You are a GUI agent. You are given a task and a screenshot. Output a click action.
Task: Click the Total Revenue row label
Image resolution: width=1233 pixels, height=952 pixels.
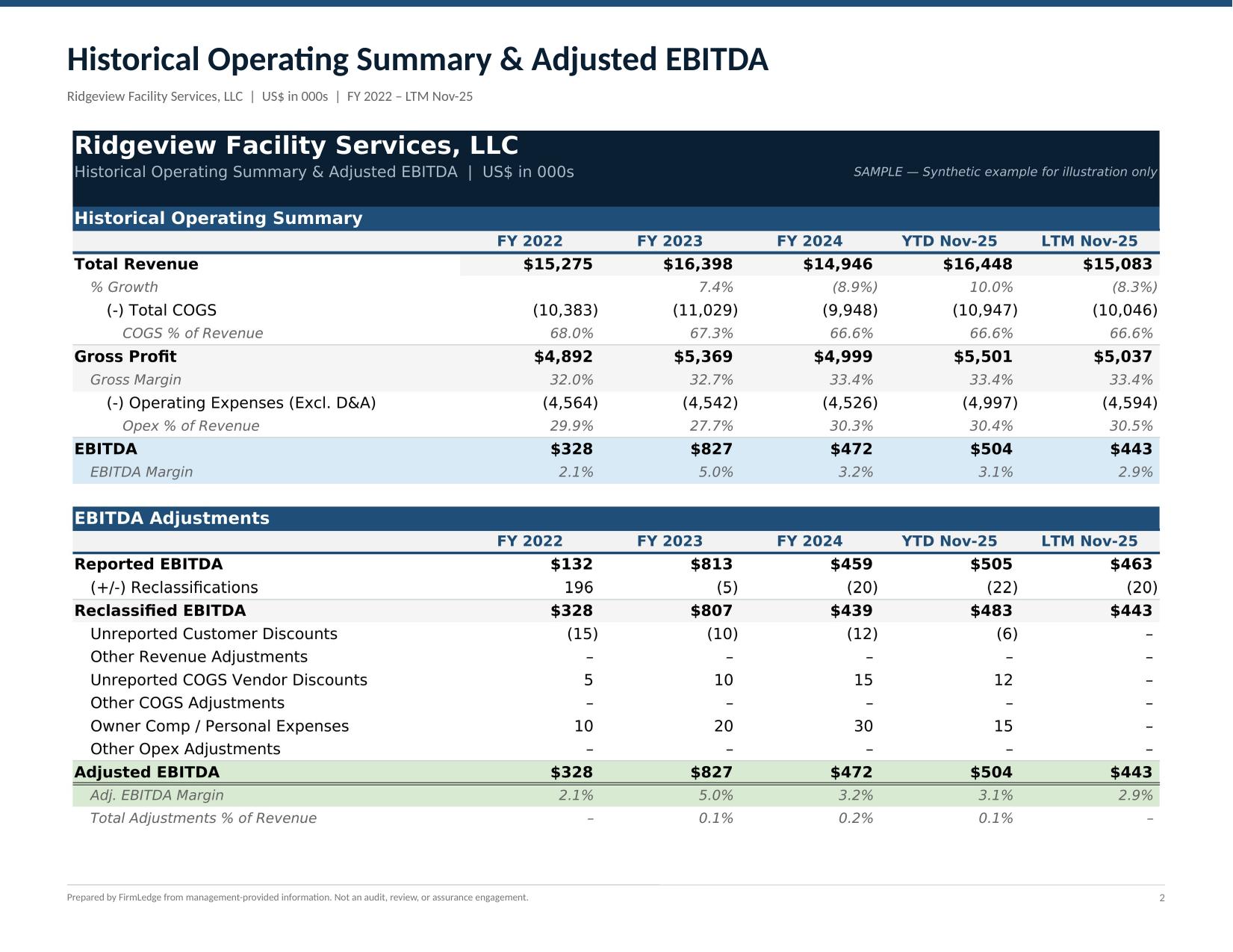136,264
